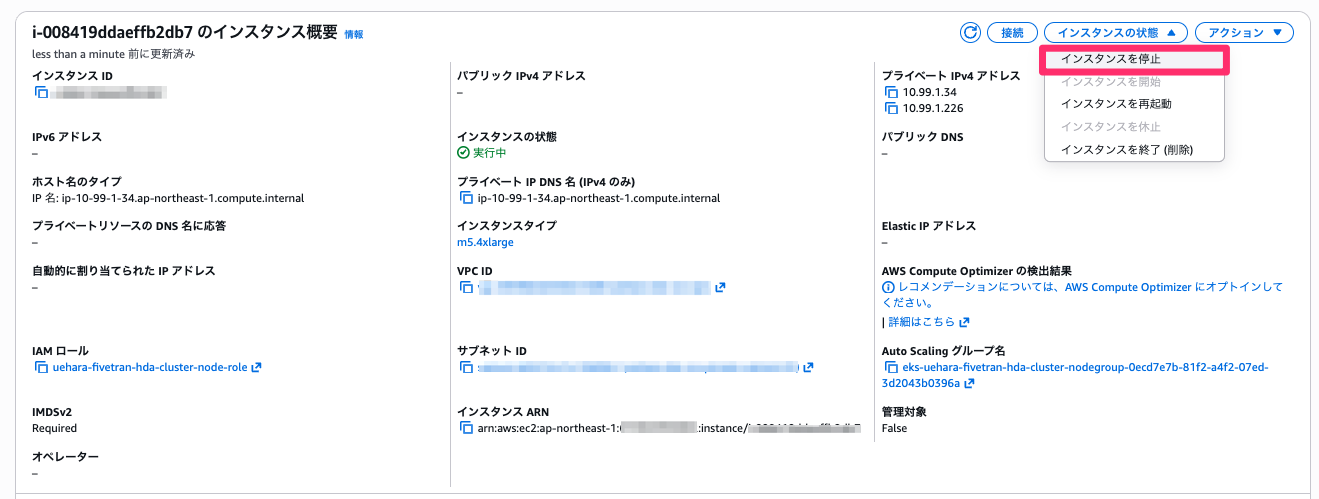The width and height of the screenshot is (1319, 499).
Task: Choose インスタンスを再起動 menu option
Action: pyautogui.click(x=1115, y=104)
